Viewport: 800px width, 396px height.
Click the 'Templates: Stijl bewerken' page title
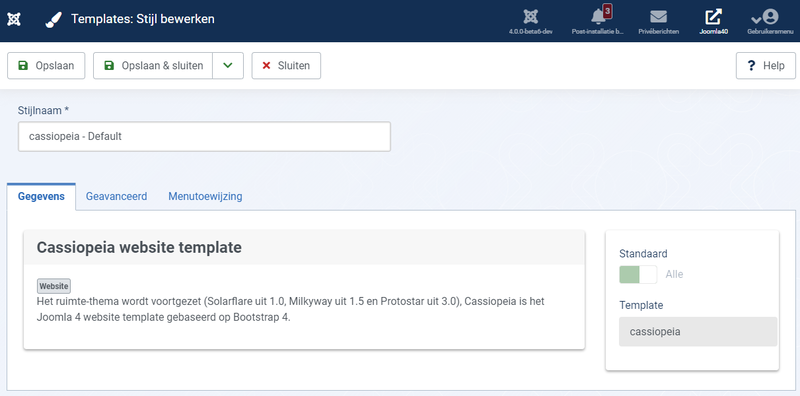pos(143,19)
